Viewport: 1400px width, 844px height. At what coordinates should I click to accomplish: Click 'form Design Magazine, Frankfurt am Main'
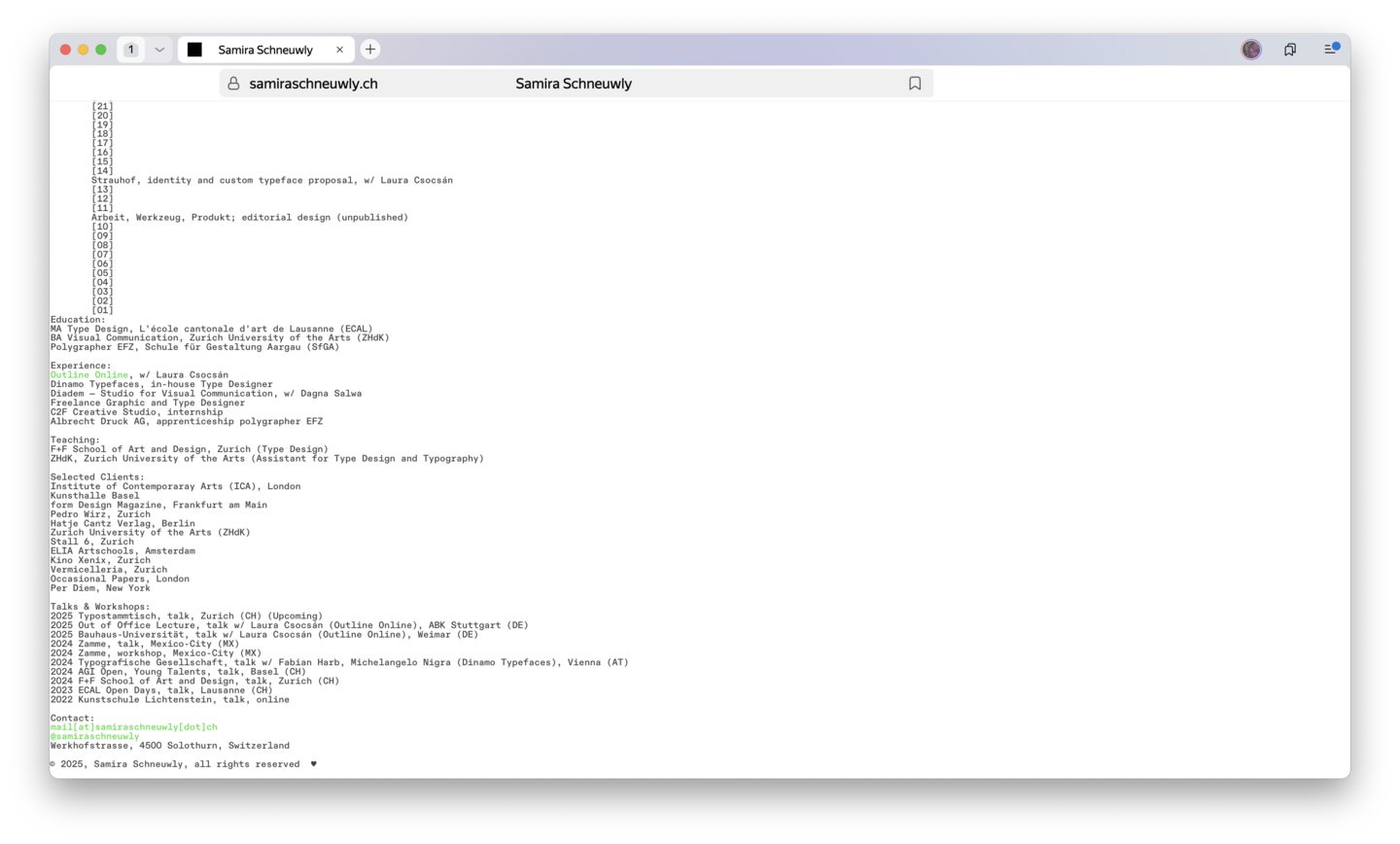(158, 505)
